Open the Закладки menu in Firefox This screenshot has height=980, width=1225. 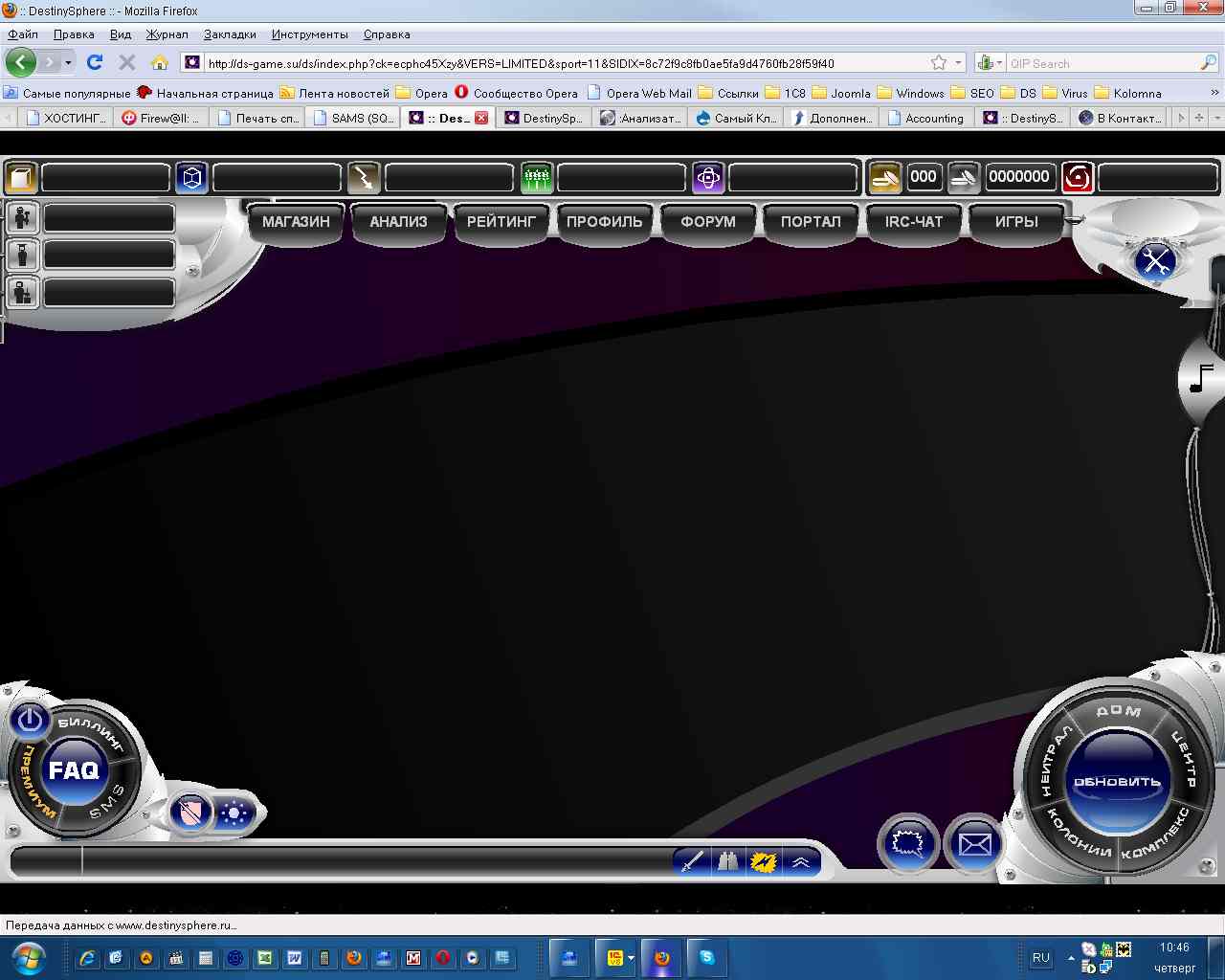click(x=230, y=34)
